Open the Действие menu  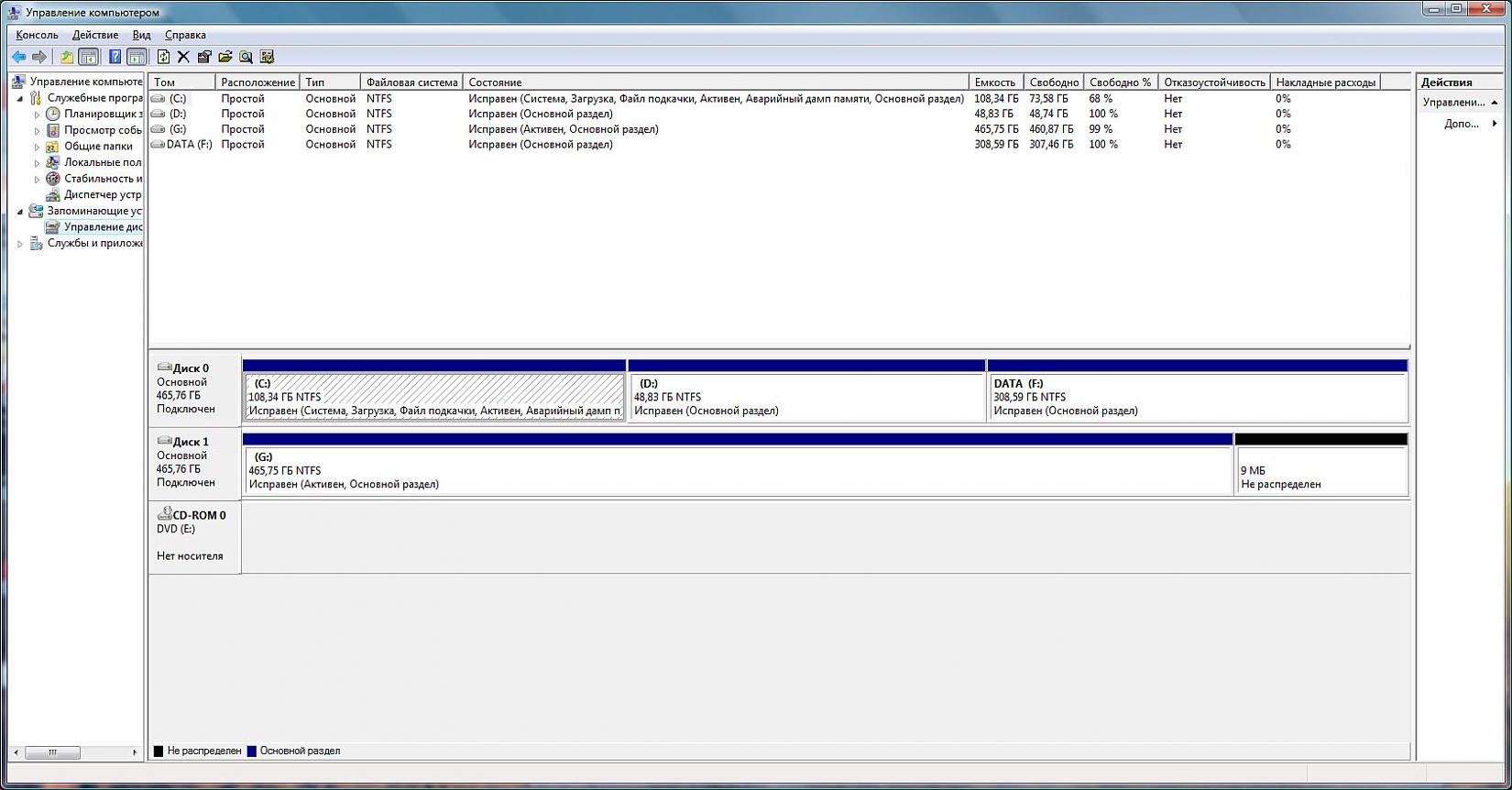coord(95,35)
